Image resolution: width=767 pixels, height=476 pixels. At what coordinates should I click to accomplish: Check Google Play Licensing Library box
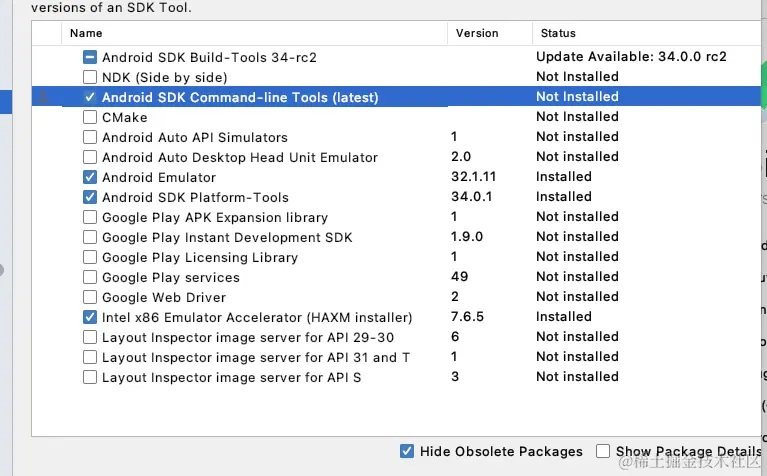(90, 257)
